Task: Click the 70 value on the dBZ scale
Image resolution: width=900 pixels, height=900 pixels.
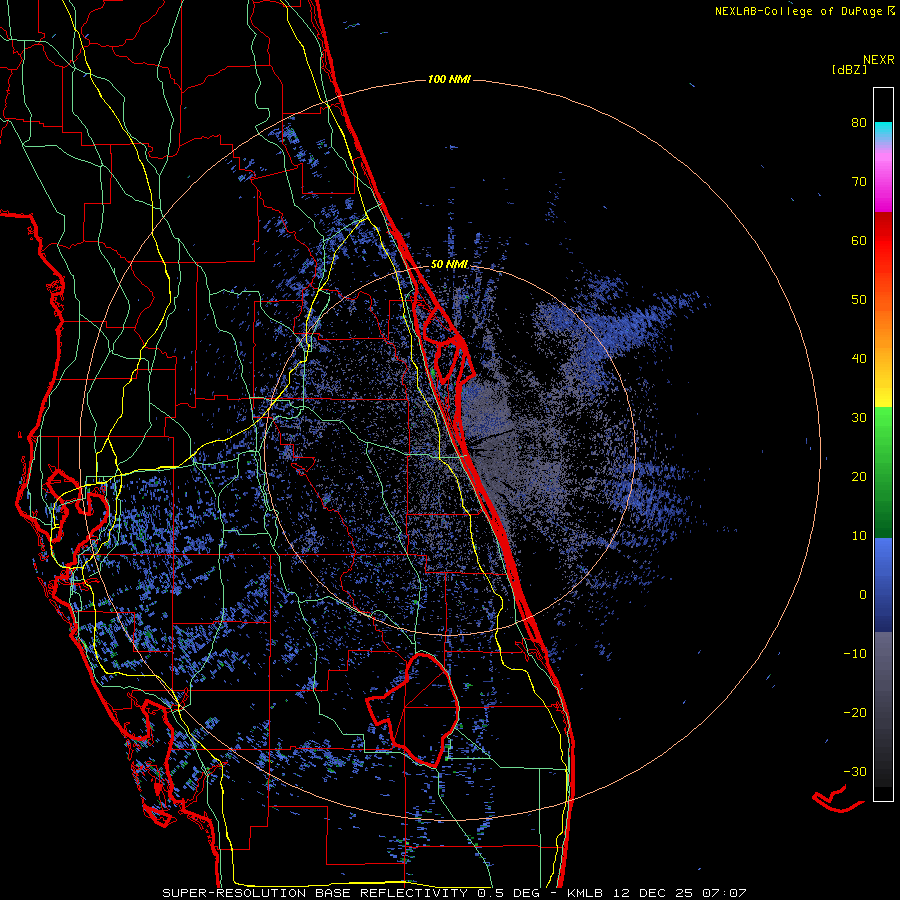Action: point(859,182)
